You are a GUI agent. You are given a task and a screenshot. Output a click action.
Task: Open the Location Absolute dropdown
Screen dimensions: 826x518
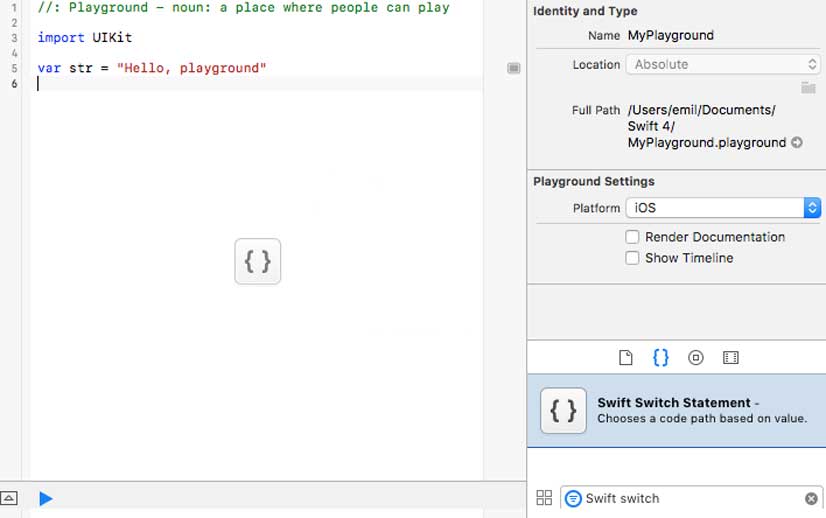(x=722, y=64)
